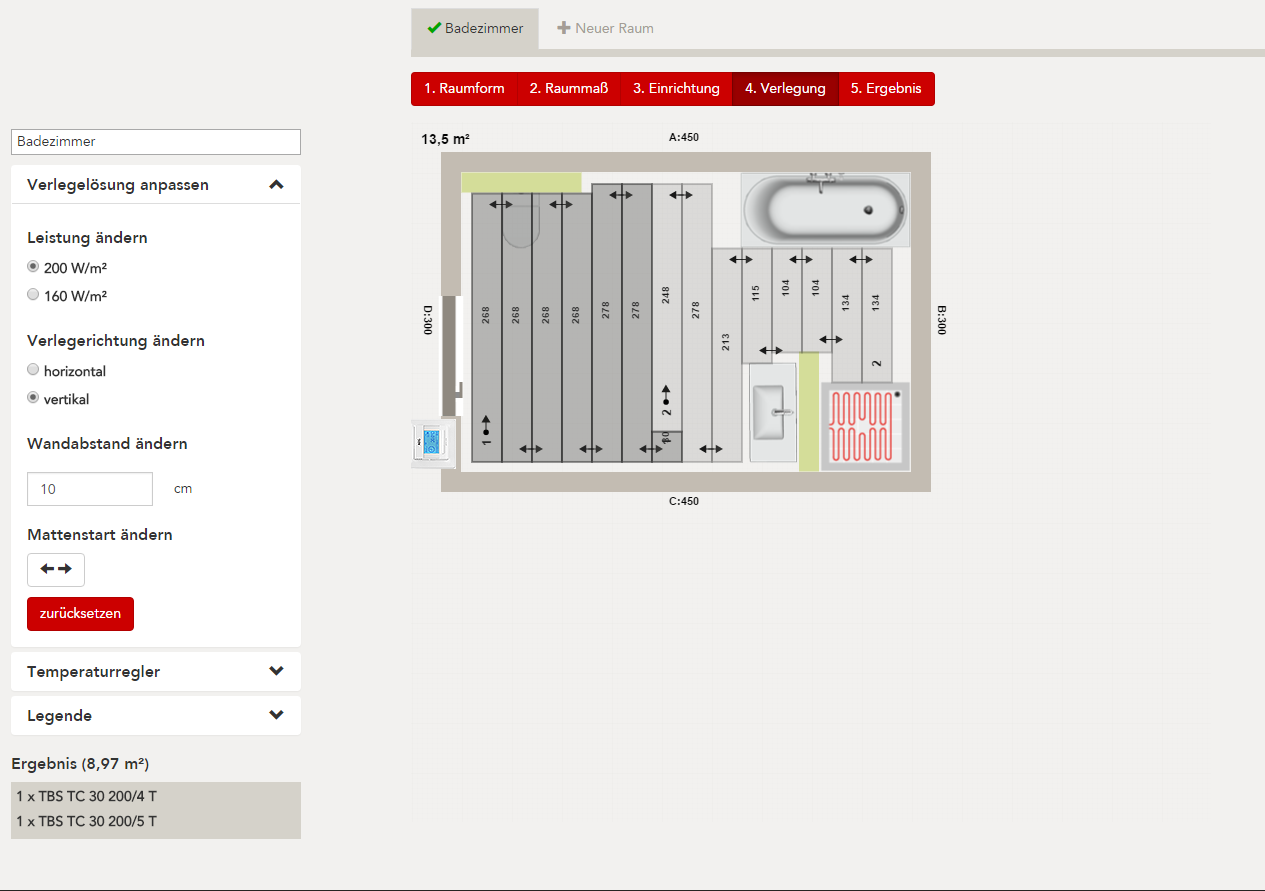Click the green checkmark on Badezimmer tab
The width and height of the screenshot is (1265, 891).
point(434,28)
